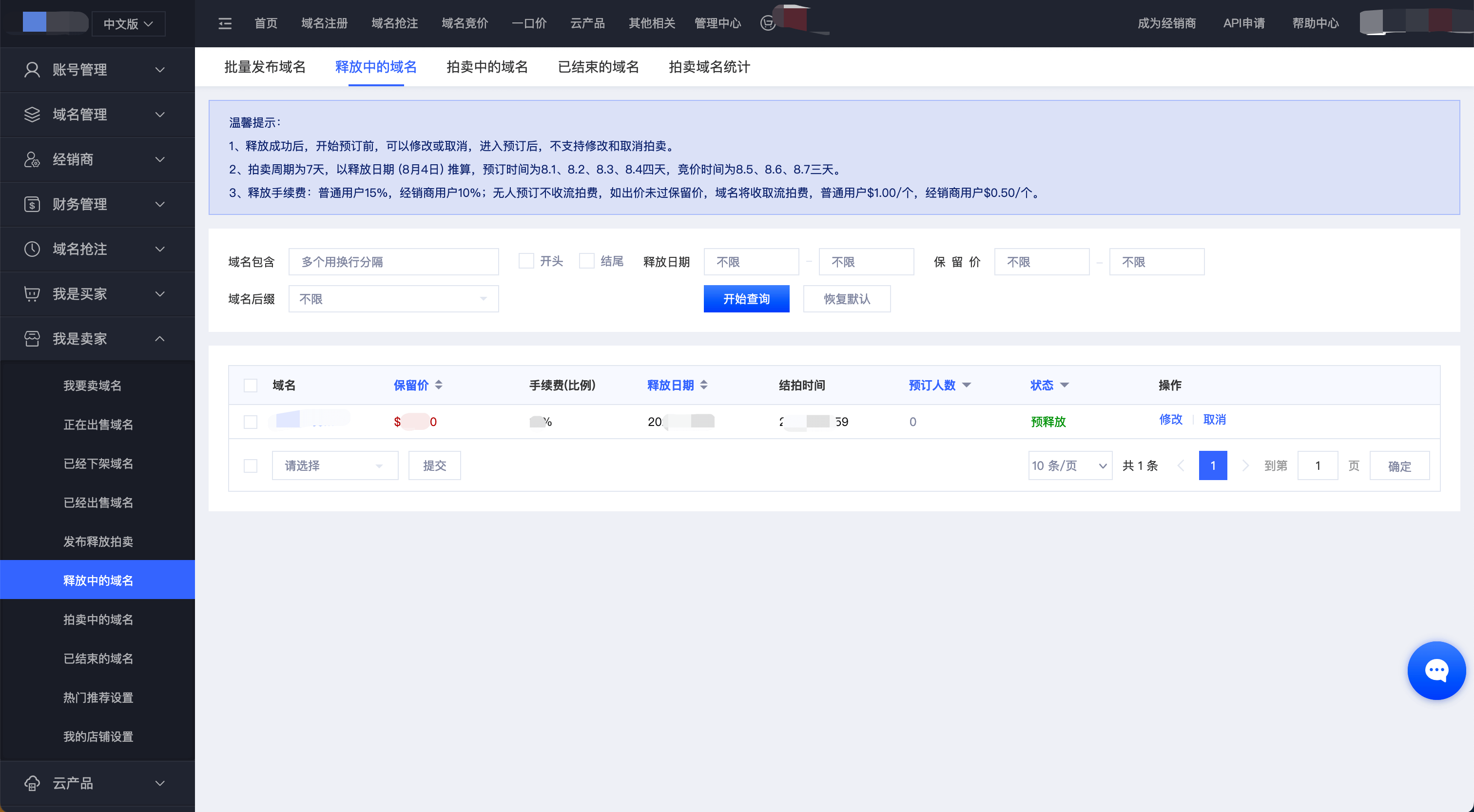Viewport: 1474px width, 812px height.
Task: Open 域名注册 in top navigation
Action: [325, 23]
